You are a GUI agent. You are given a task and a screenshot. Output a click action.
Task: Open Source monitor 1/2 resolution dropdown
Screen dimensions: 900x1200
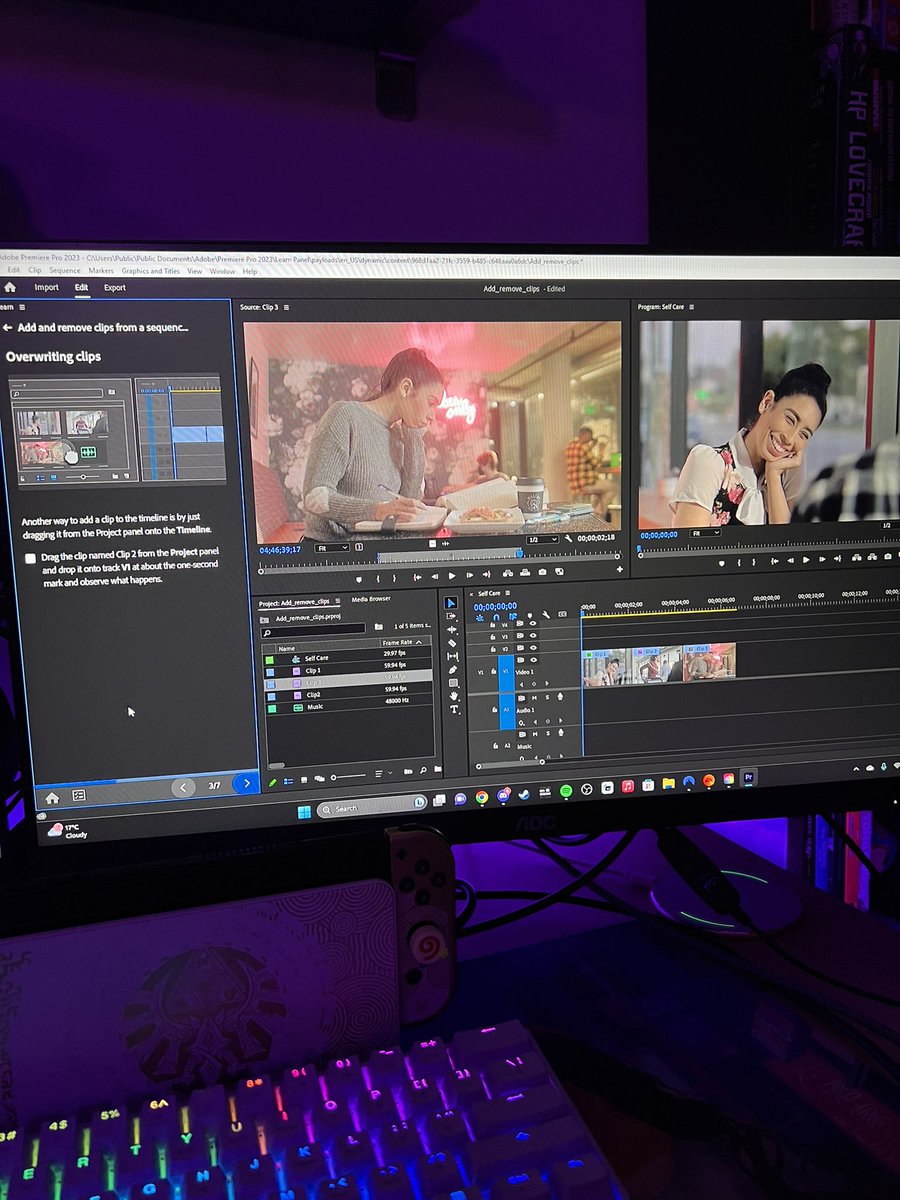(x=541, y=539)
